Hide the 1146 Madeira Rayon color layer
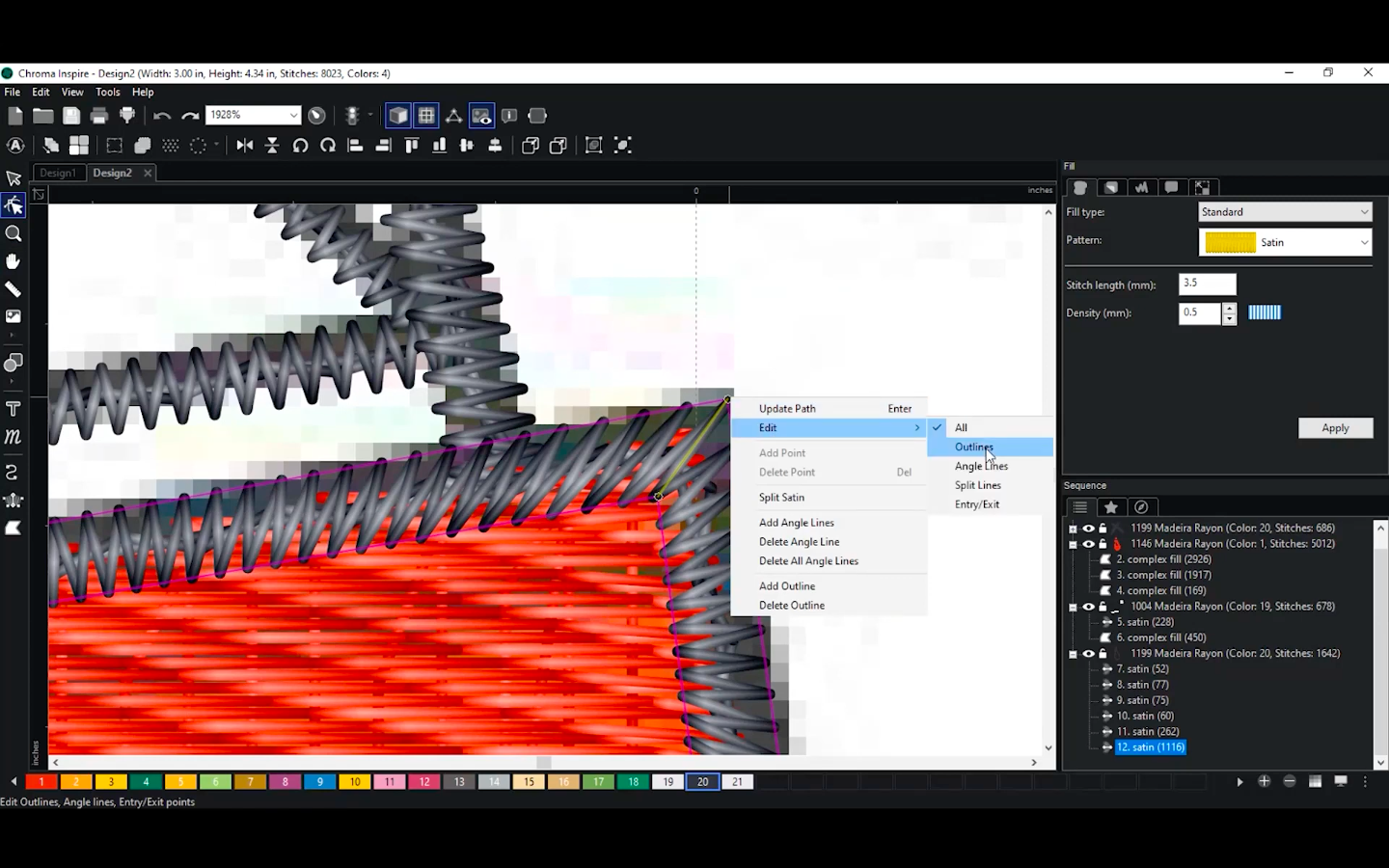The height and width of the screenshot is (868, 1389). (x=1088, y=544)
